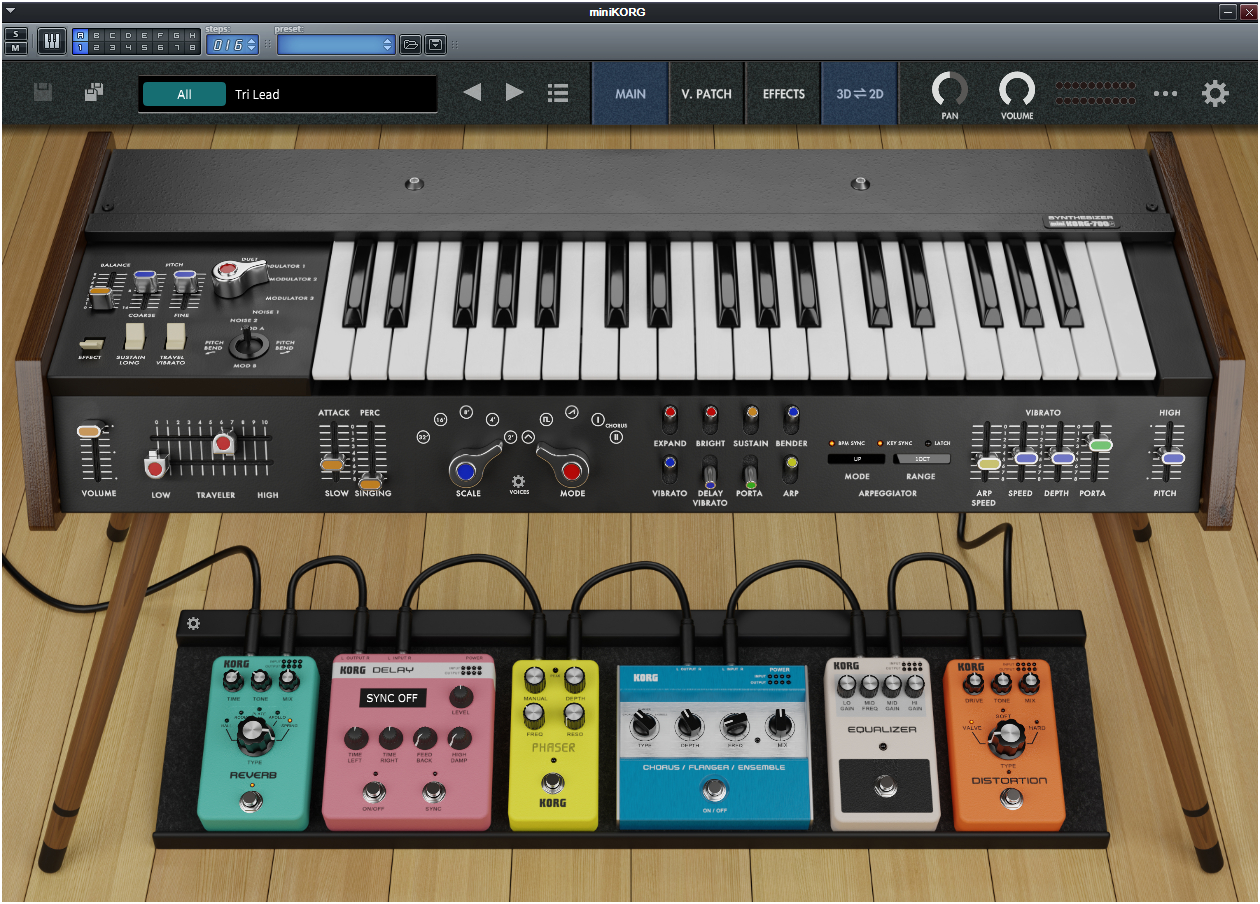Image resolution: width=1260 pixels, height=904 pixels.
Task: Click the steps value stepper arrows
Action: [x=251, y=44]
